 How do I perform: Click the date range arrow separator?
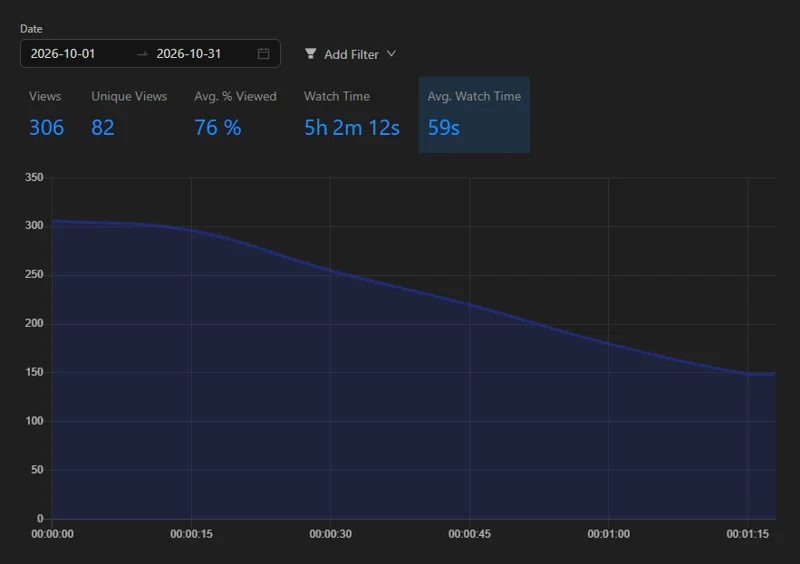coord(142,54)
